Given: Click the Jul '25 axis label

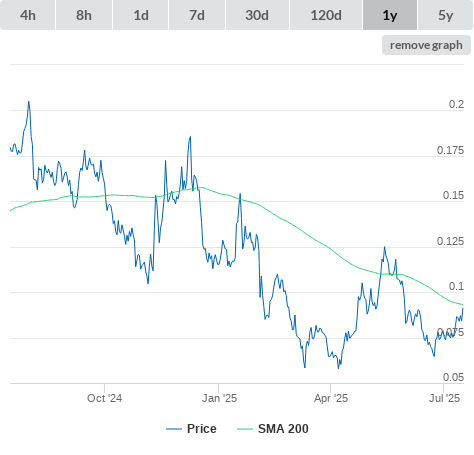Looking at the screenshot, I should coord(444,398).
